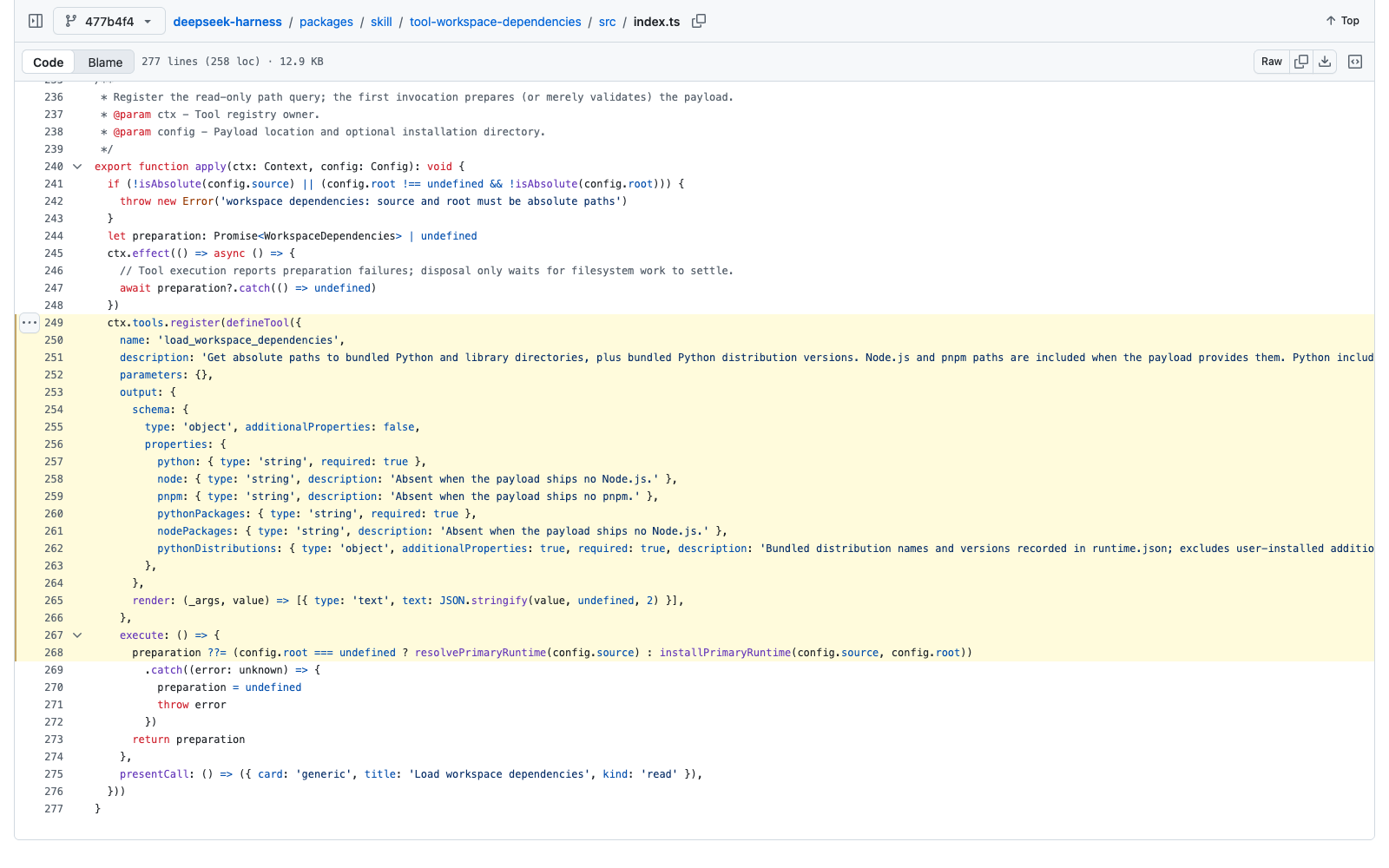Download the raw file

tap(1325, 62)
